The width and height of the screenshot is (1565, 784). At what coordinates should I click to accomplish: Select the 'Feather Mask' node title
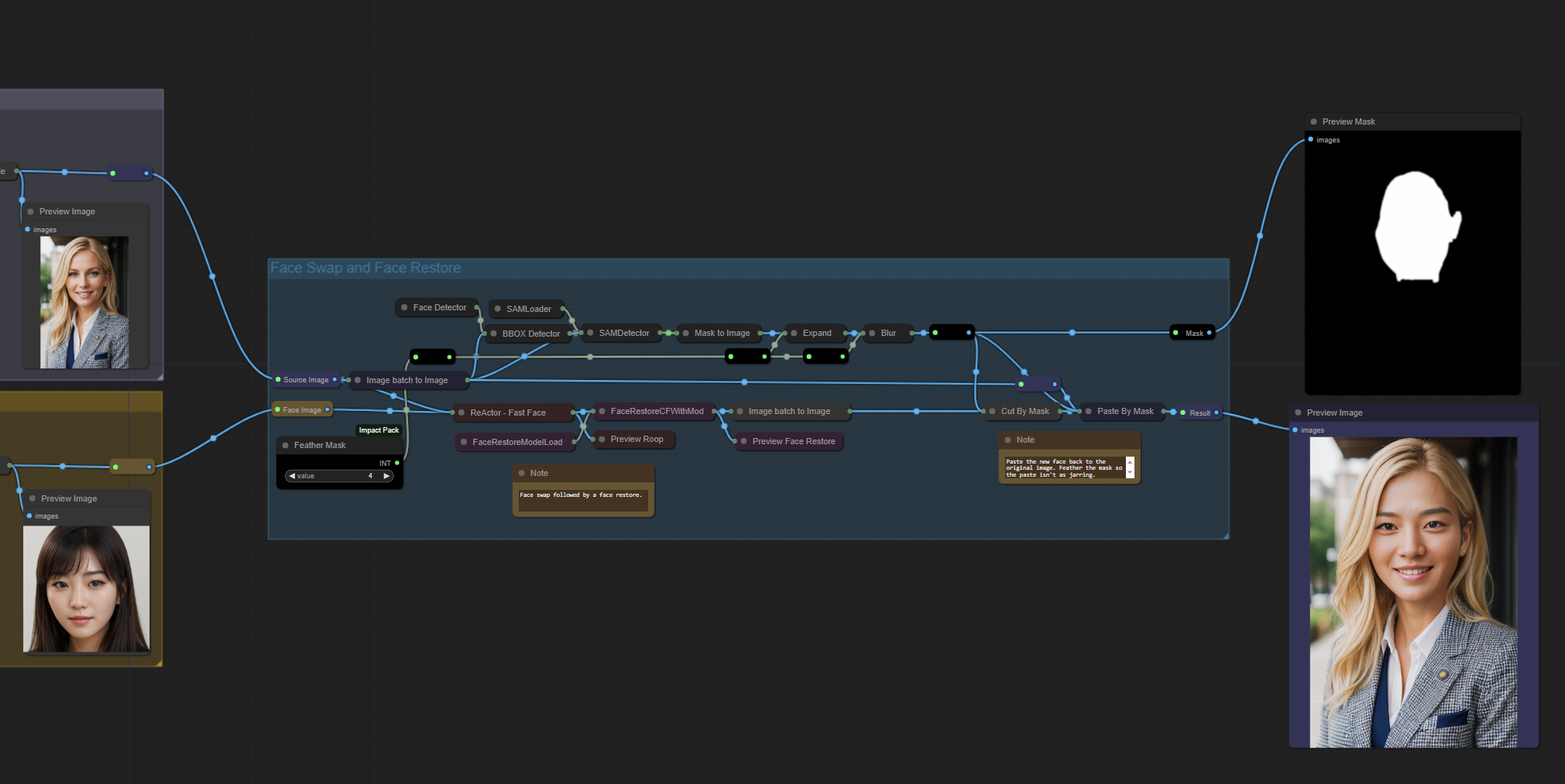coord(320,445)
